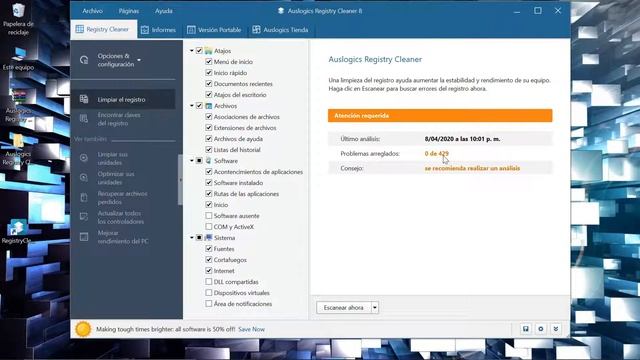Screen dimensions: 640x360
Task: Open Escanear ahora dropdown arrow
Action: coord(375,307)
